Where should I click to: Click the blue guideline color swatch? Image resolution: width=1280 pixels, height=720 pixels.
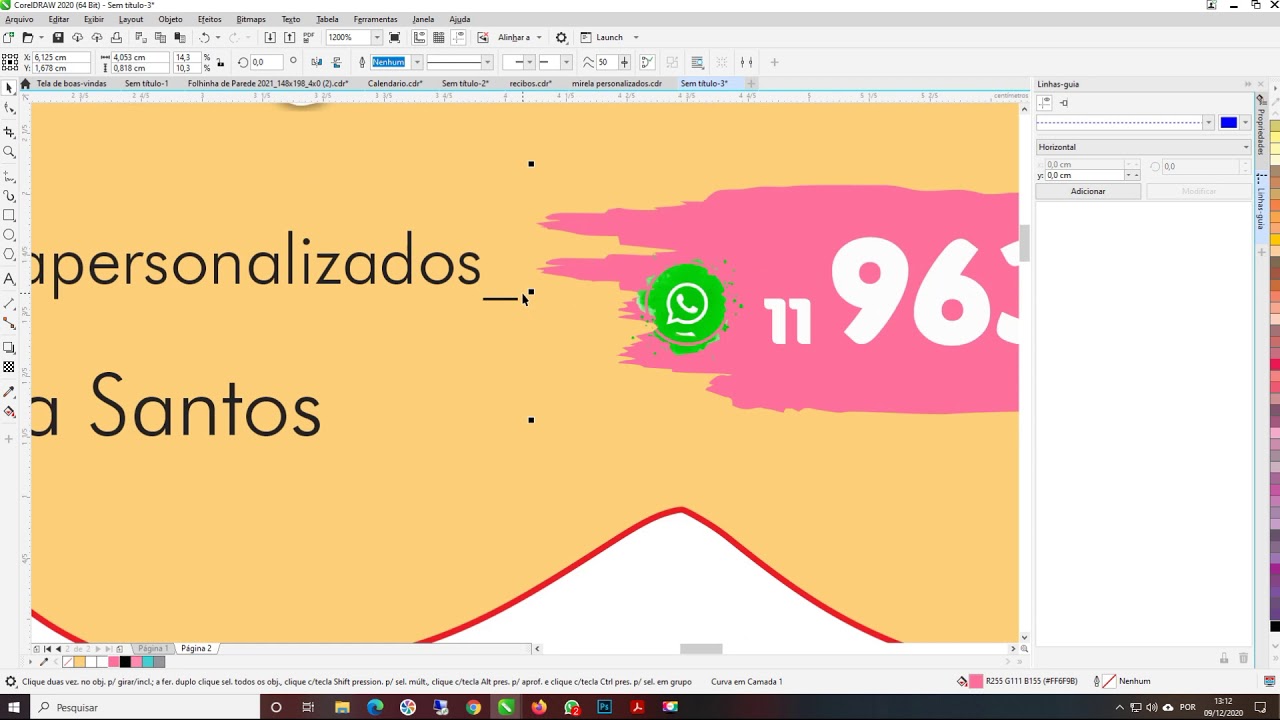coord(1228,122)
